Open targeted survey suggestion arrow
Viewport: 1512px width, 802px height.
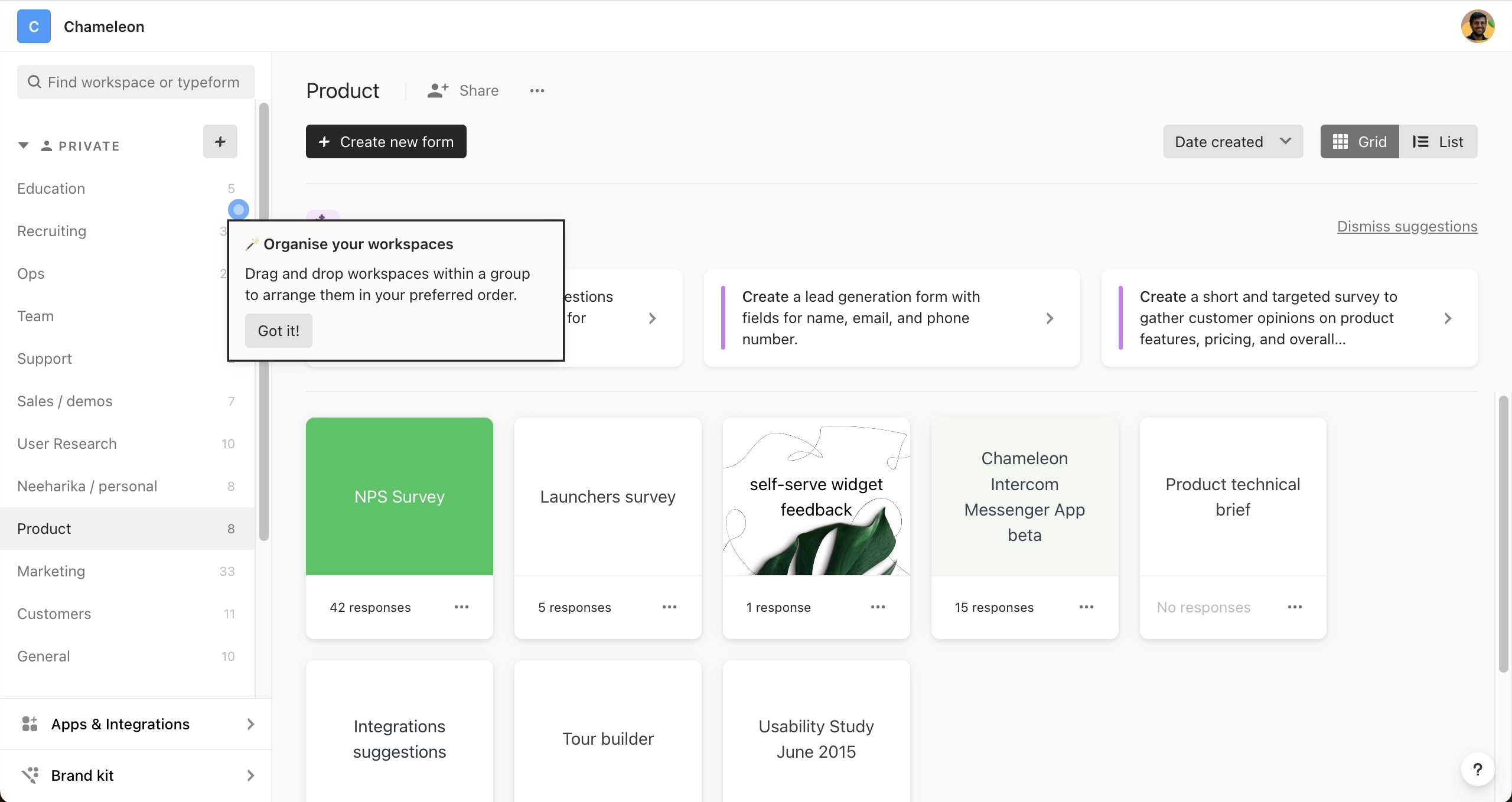click(x=1448, y=318)
